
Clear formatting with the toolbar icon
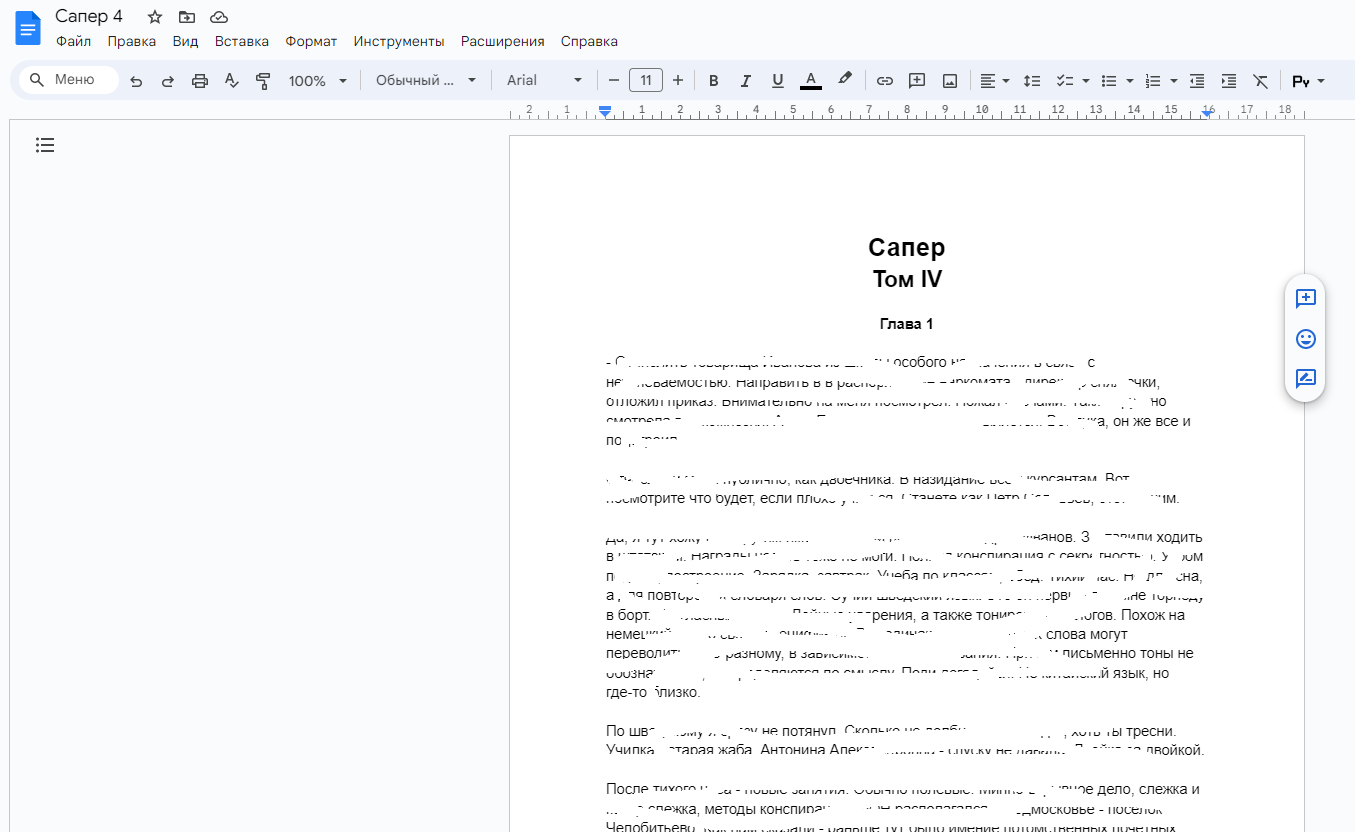[x=1260, y=81]
